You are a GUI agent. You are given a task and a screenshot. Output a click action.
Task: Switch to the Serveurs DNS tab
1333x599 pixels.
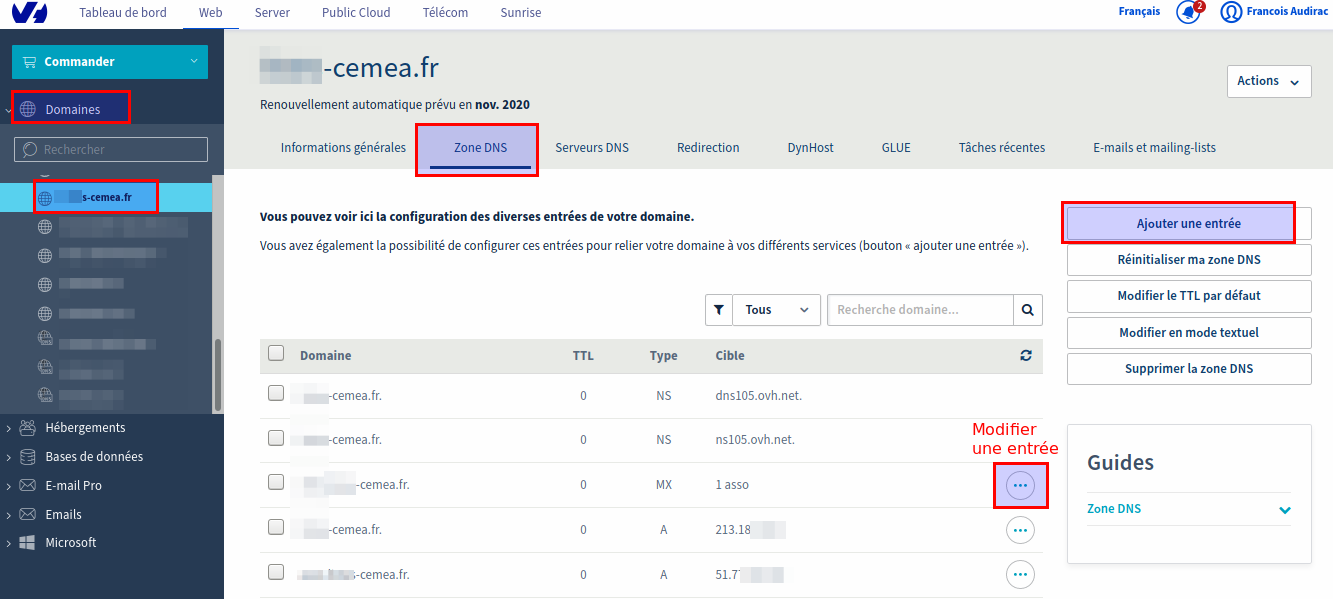pyautogui.click(x=592, y=148)
